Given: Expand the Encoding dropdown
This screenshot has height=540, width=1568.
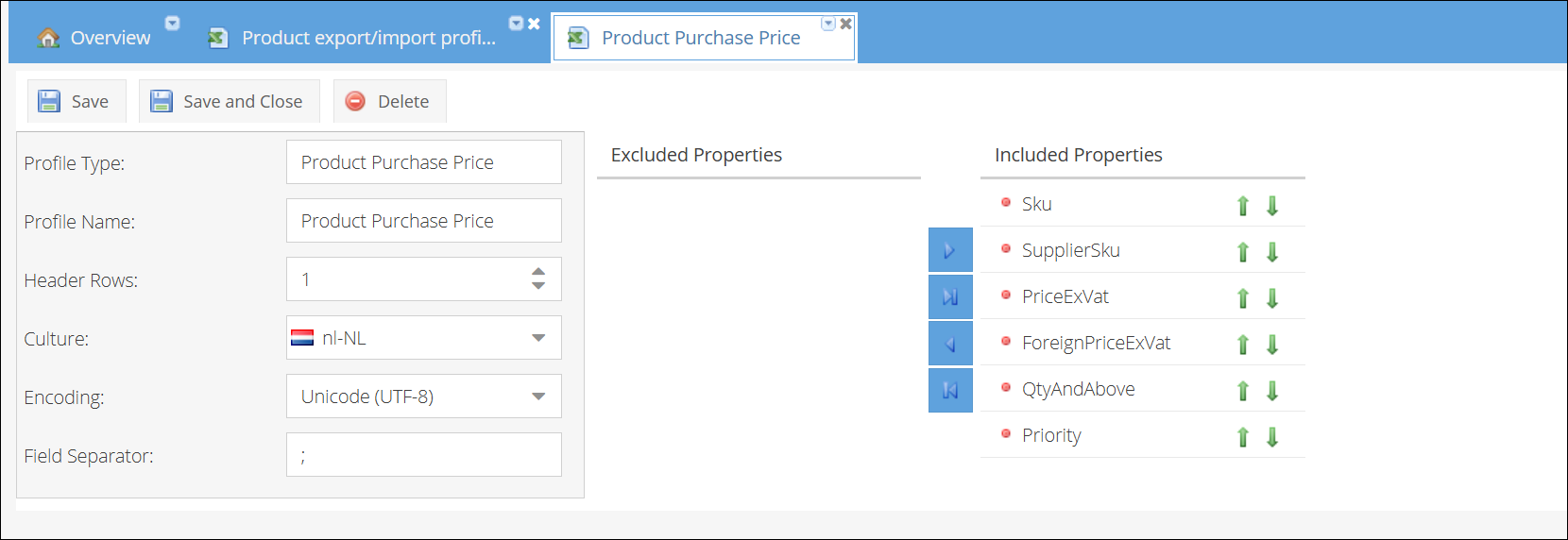Looking at the screenshot, I should point(538,397).
